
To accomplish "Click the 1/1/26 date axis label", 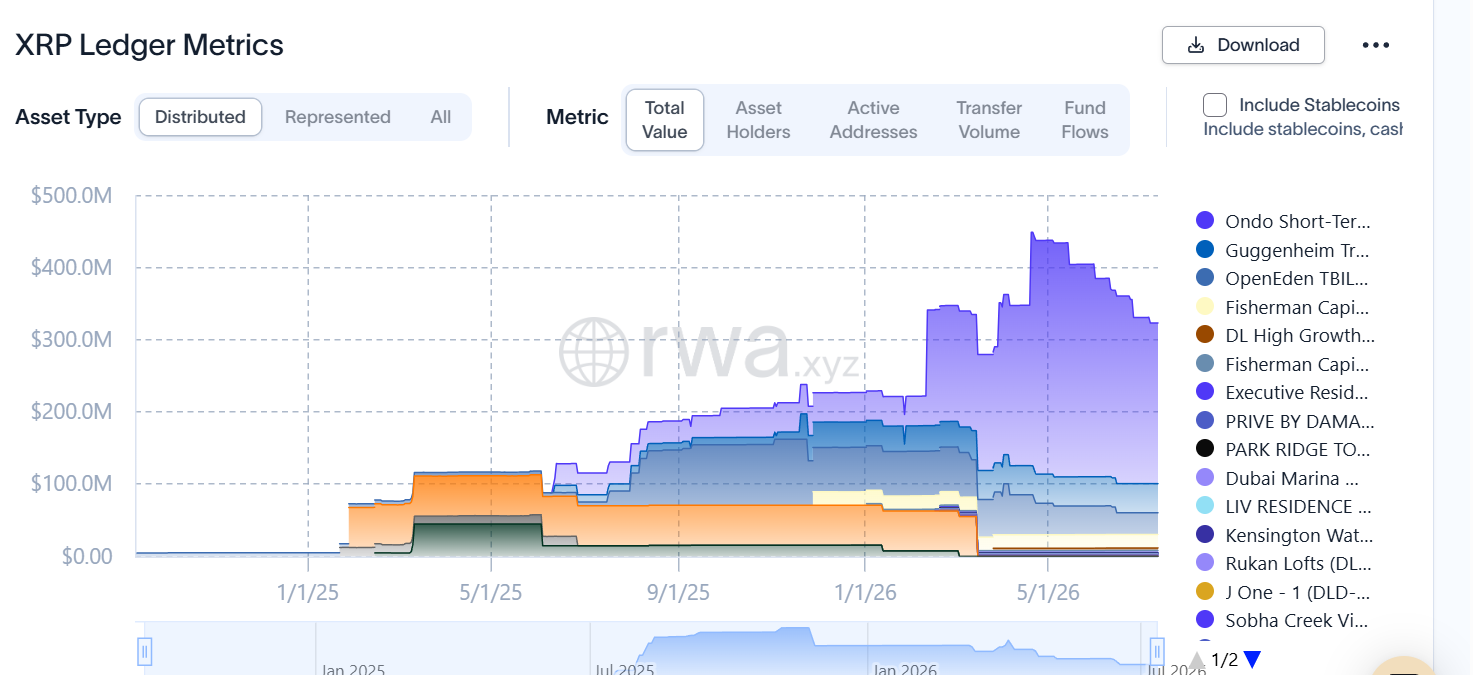I will click(864, 593).
